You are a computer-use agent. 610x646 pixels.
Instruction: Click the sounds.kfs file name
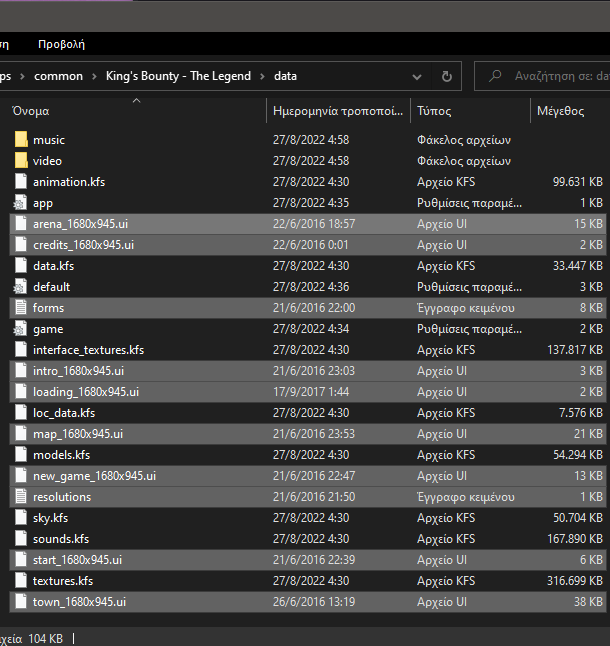[61, 539]
